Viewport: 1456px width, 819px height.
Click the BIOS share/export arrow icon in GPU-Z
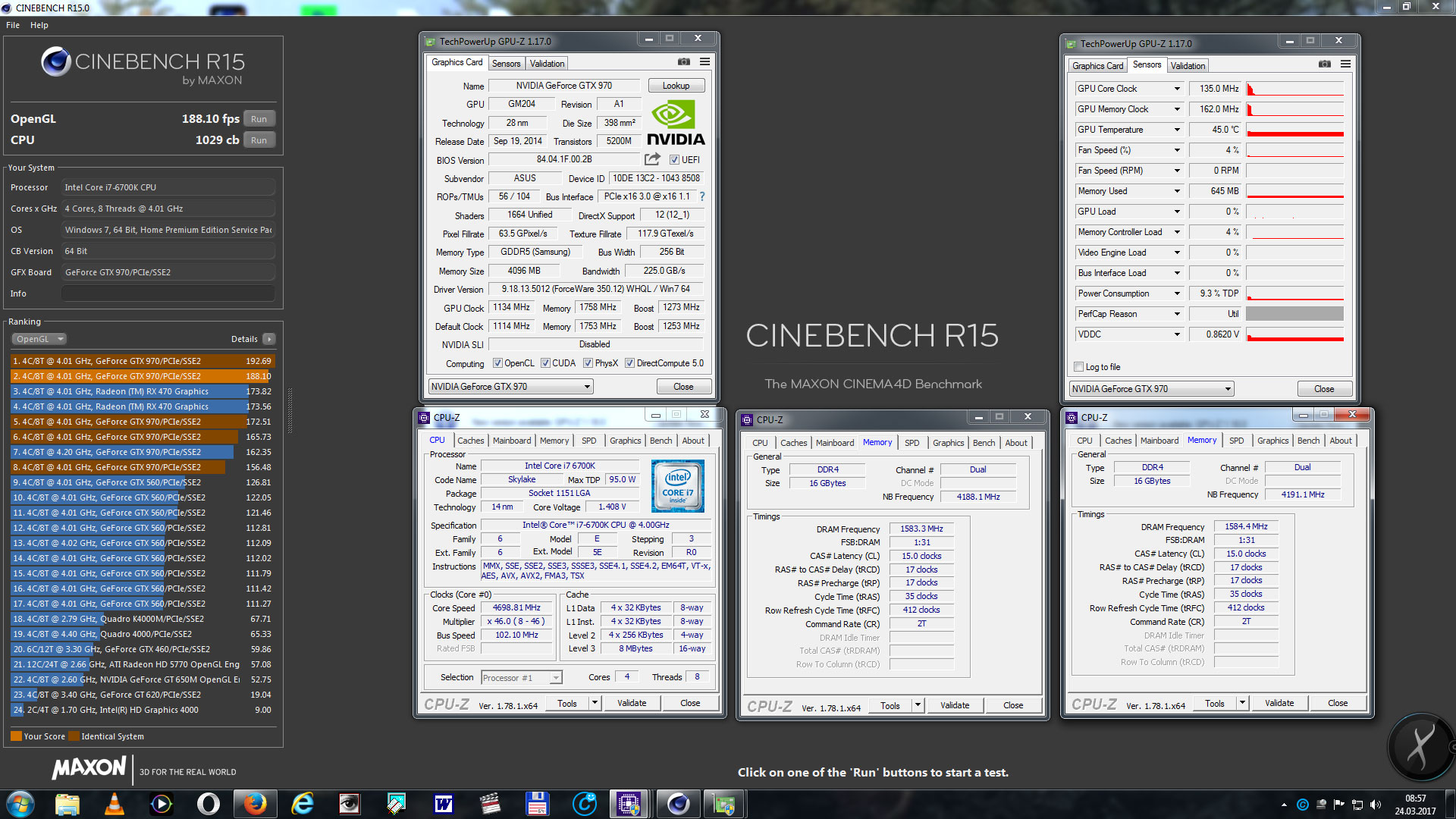coord(652,159)
